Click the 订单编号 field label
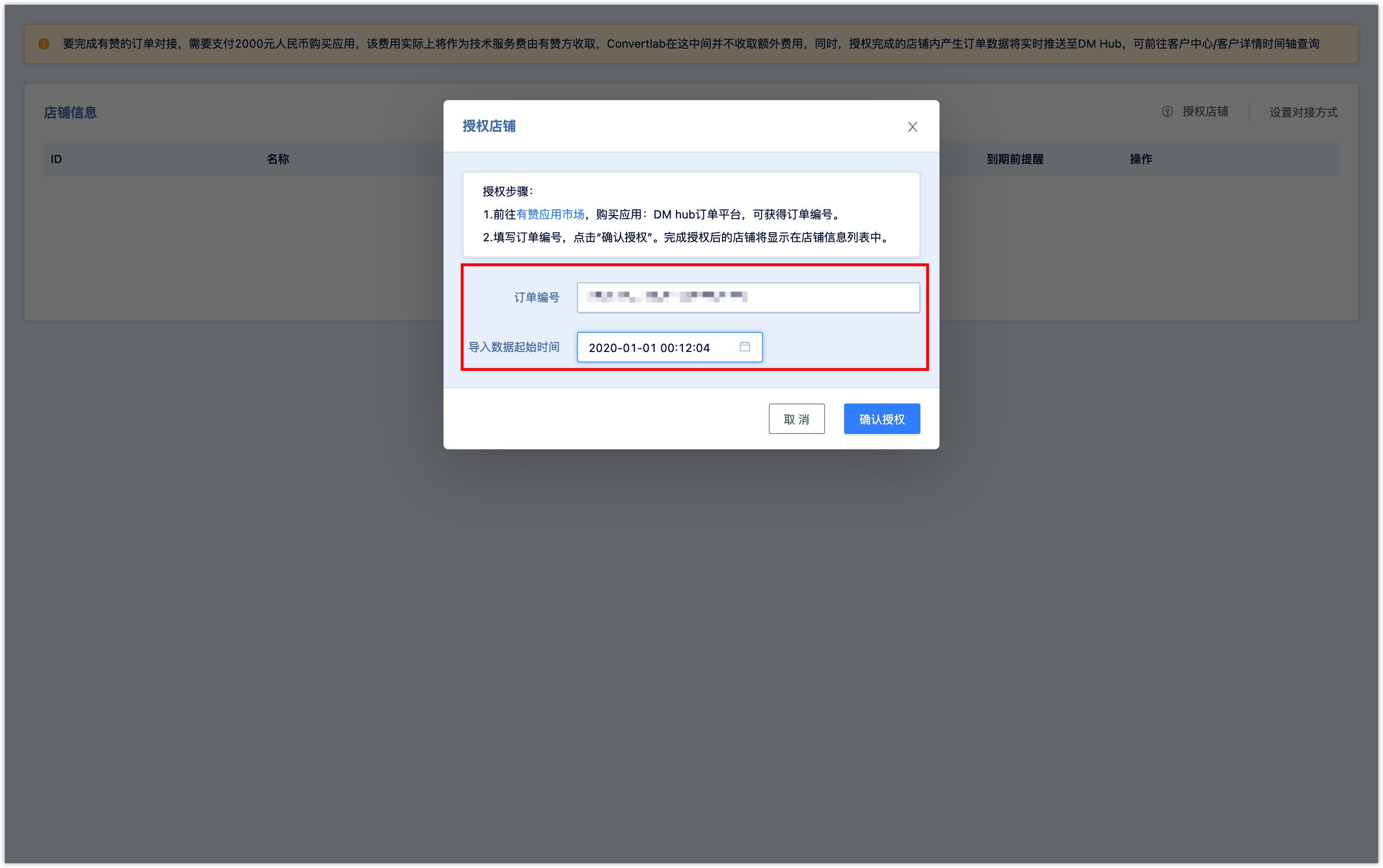Image resolution: width=1383 pixels, height=868 pixels. [537, 298]
